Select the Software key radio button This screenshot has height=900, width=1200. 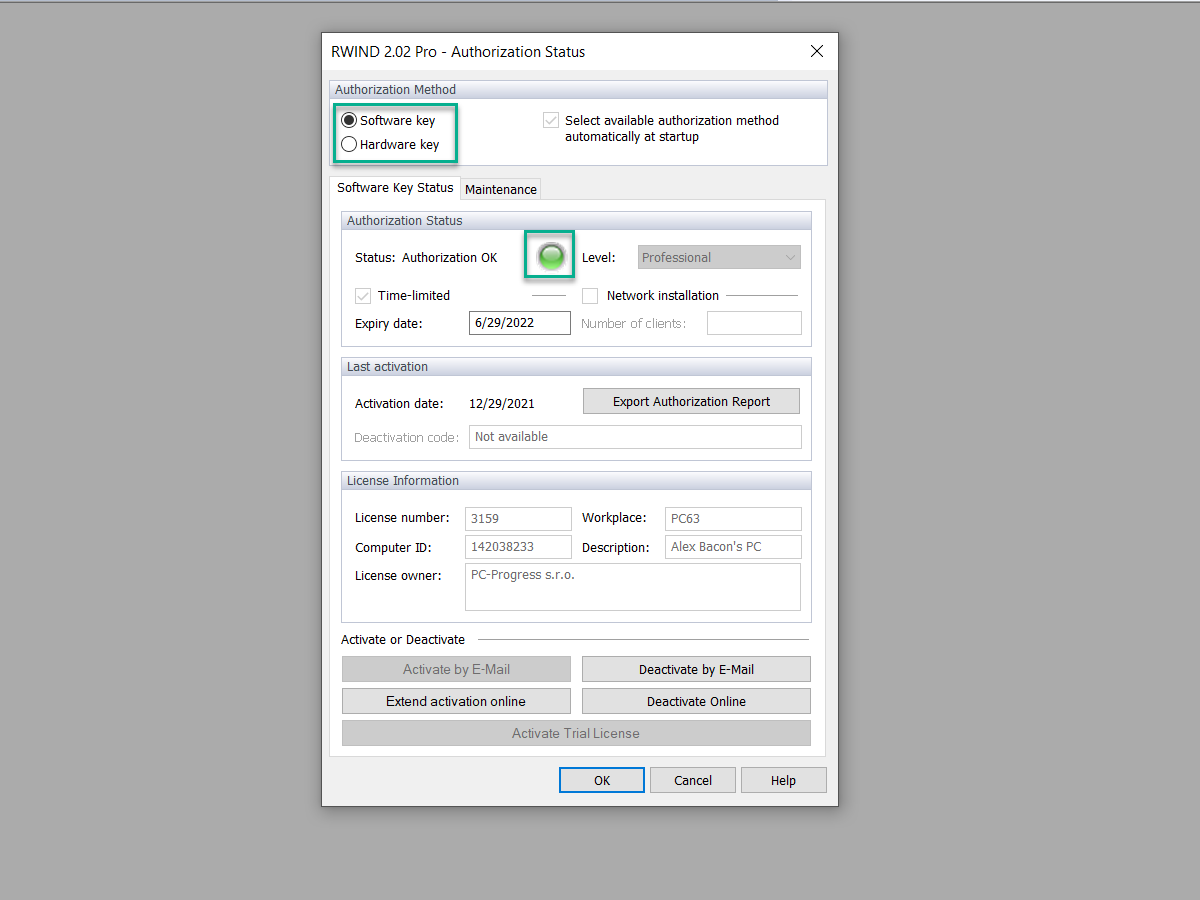pyautogui.click(x=349, y=119)
